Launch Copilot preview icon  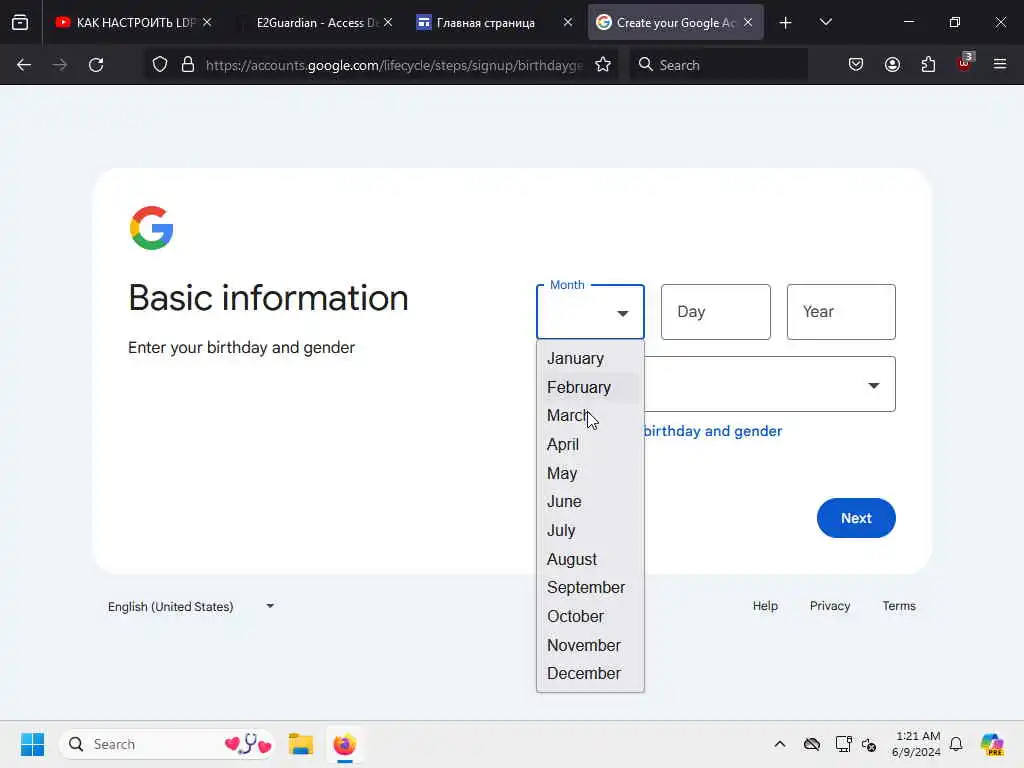[992, 744]
